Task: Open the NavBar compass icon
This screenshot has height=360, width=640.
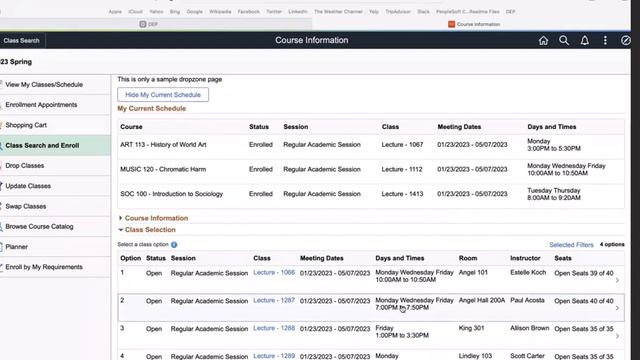Action: pos(625,40)
